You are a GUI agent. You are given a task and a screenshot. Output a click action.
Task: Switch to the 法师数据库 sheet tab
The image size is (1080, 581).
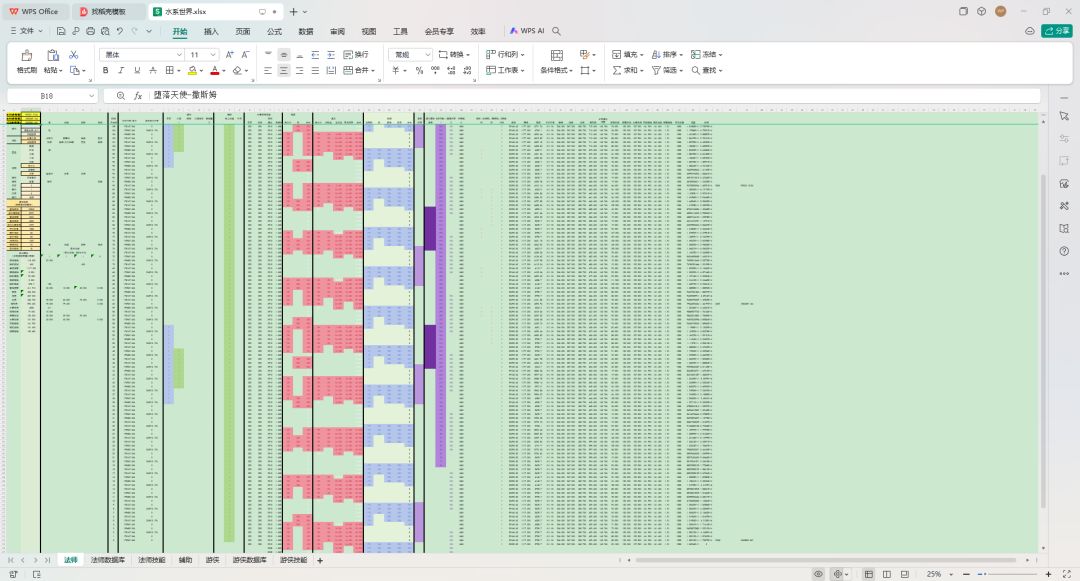coord(108,560)
